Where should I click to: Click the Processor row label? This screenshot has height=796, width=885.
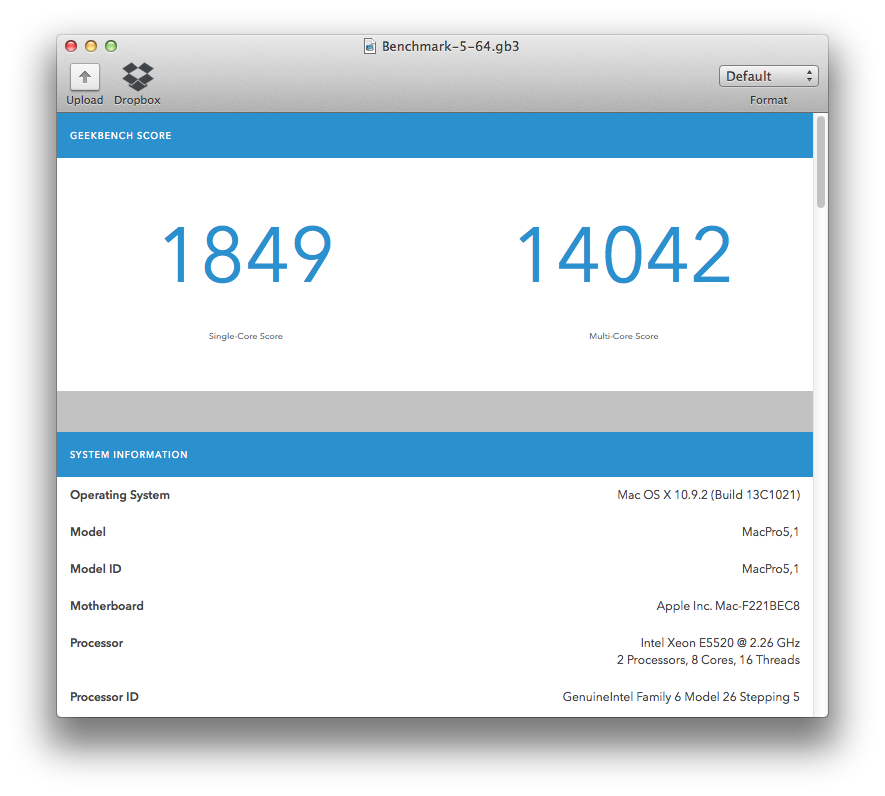tap(97, 643)
